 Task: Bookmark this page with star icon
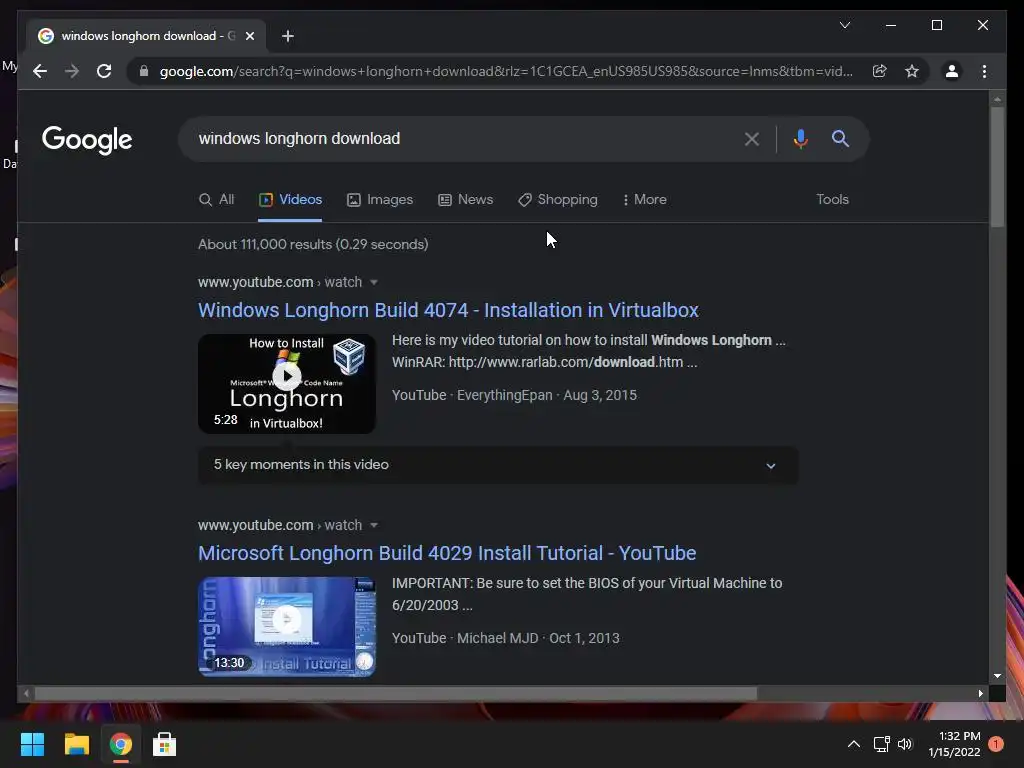912,71
